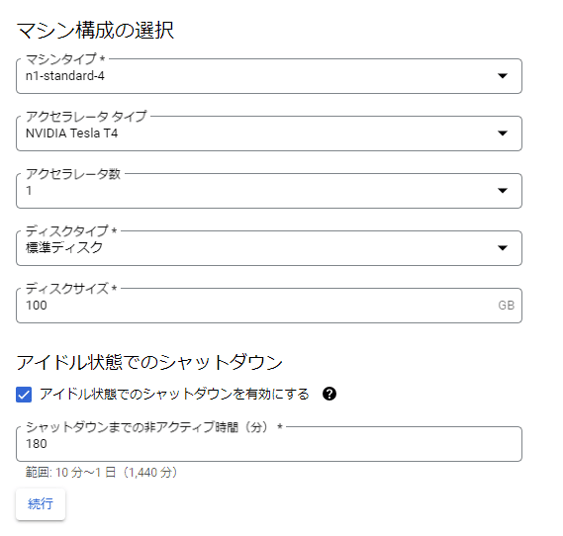Open the idle shutdown help question mark icon
The height and width of the screenshot is (536, 563).
pyautogui.click(x=329, y=394)
